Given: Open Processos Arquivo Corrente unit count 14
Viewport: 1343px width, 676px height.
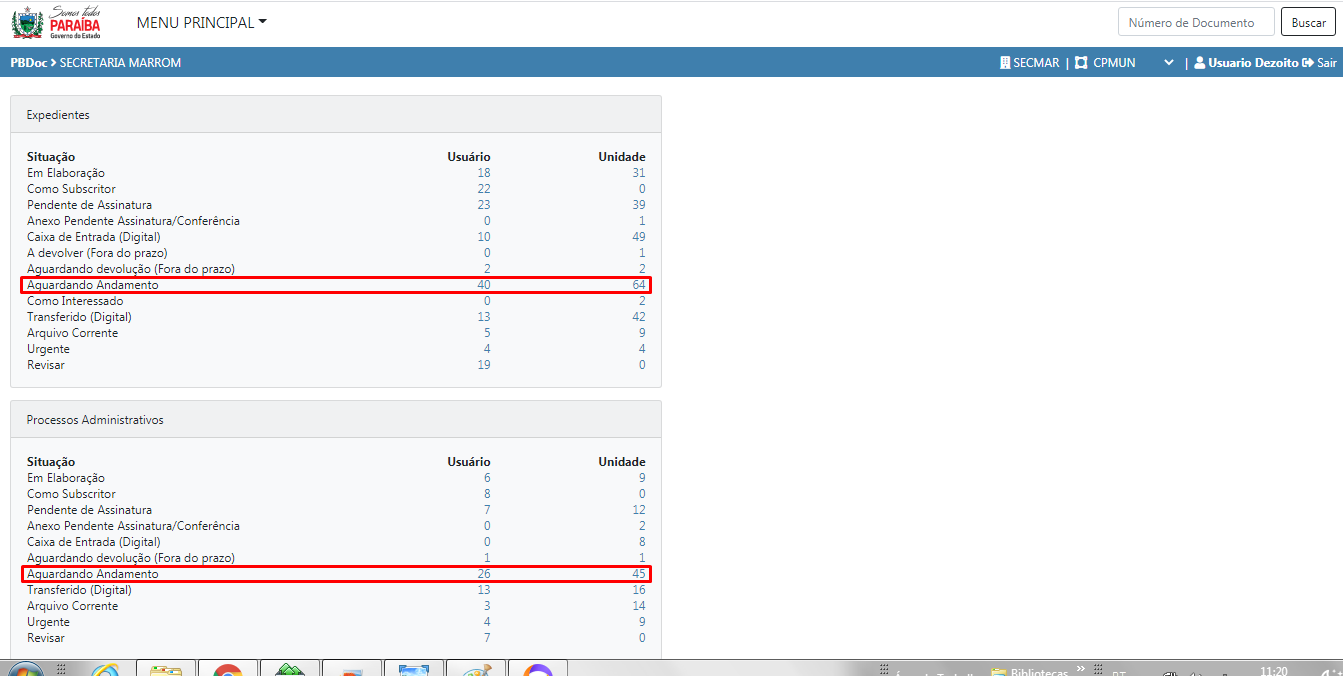Looking at the screenshot, I should click(x=638, y=606).
